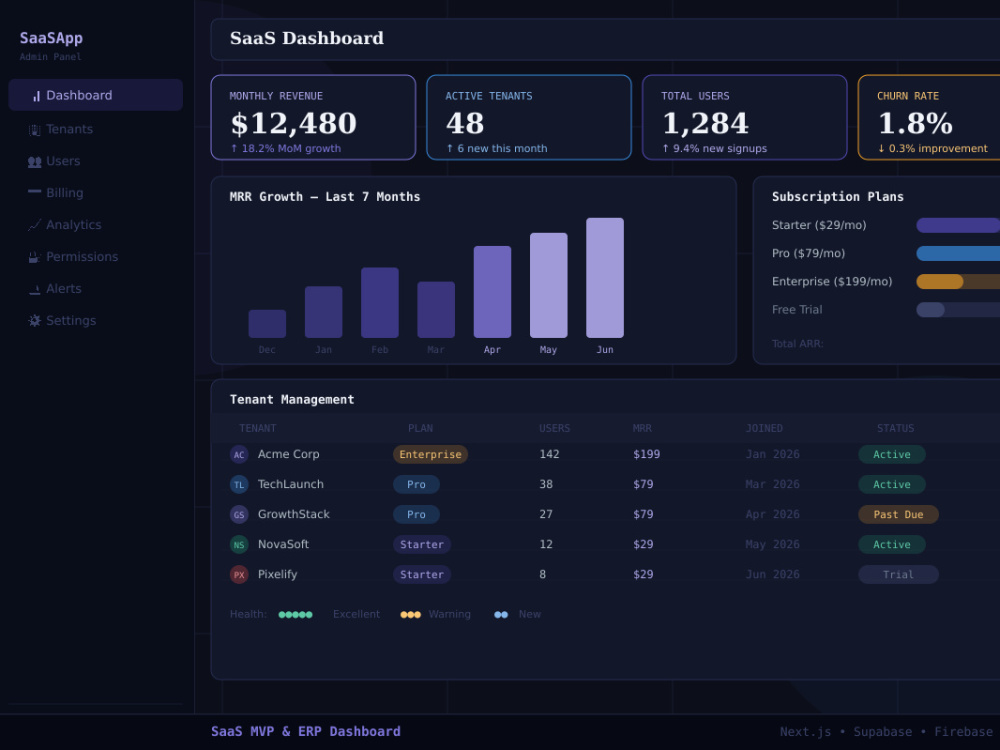Click the GrowthStack tenant name

click(x=293, y=514)
